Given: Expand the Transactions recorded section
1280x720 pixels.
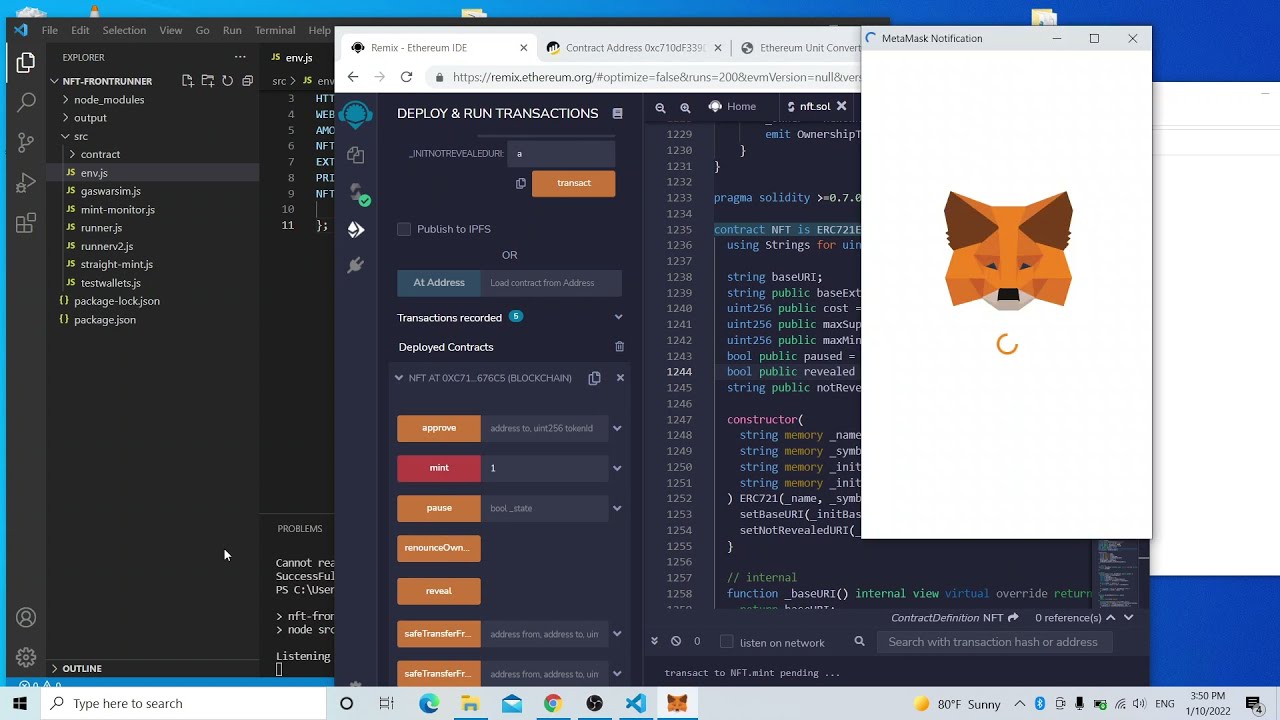Looking at the screenshot, I should pyautogui.click(x=618, y=318).
